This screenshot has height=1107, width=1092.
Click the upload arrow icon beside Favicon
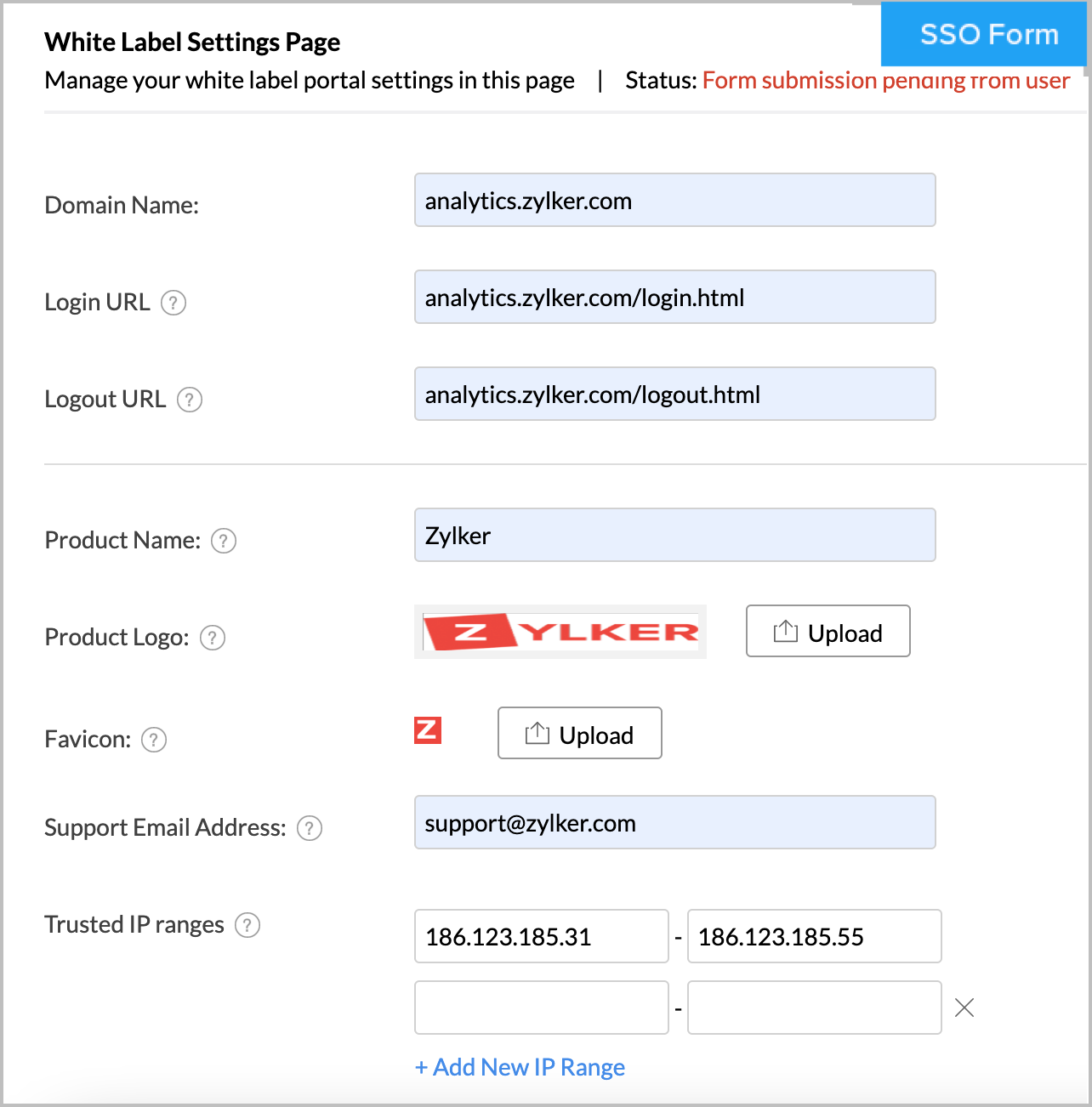[536, 733]
